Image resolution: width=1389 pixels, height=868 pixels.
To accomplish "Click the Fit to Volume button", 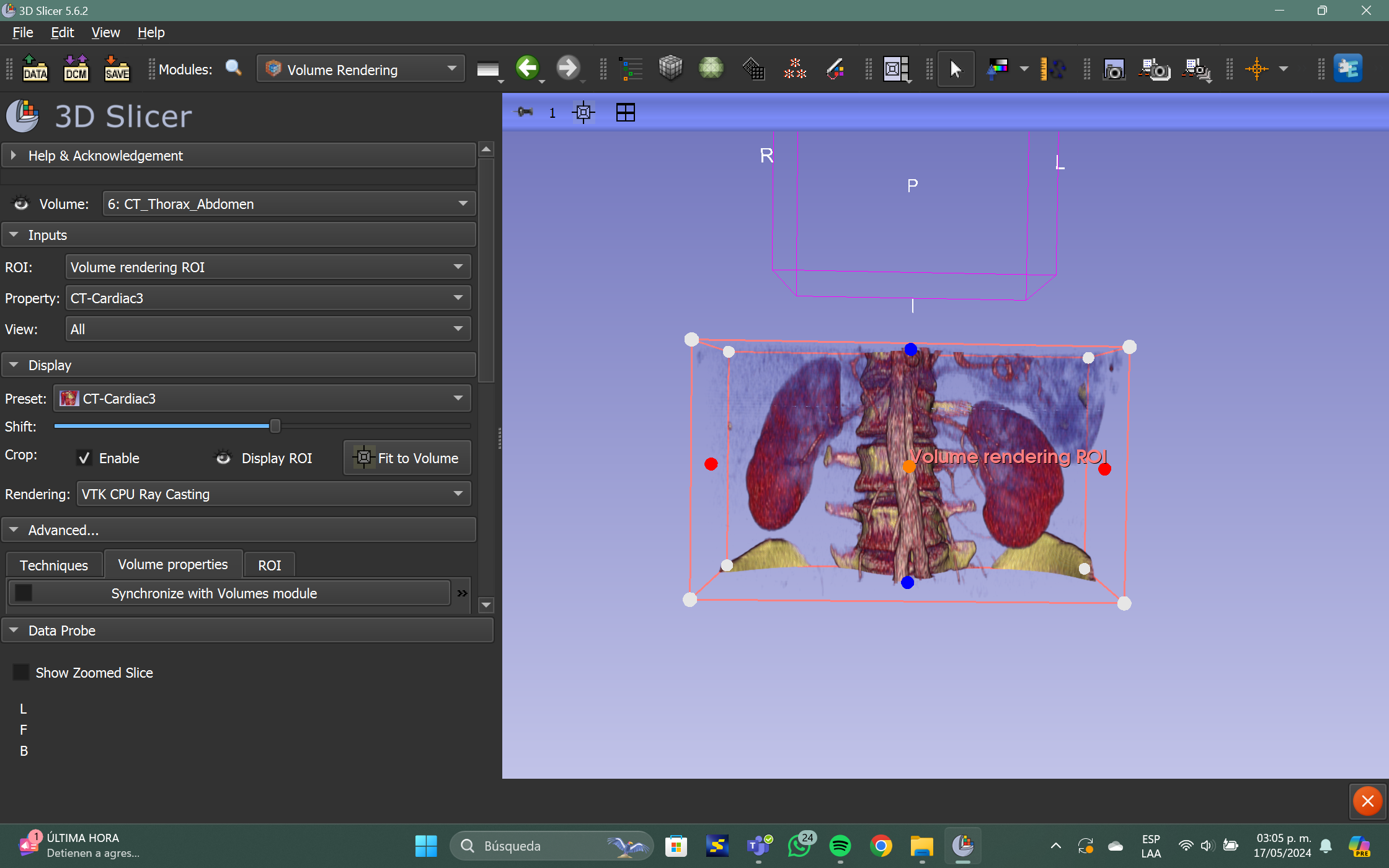I will pos(407,458).
